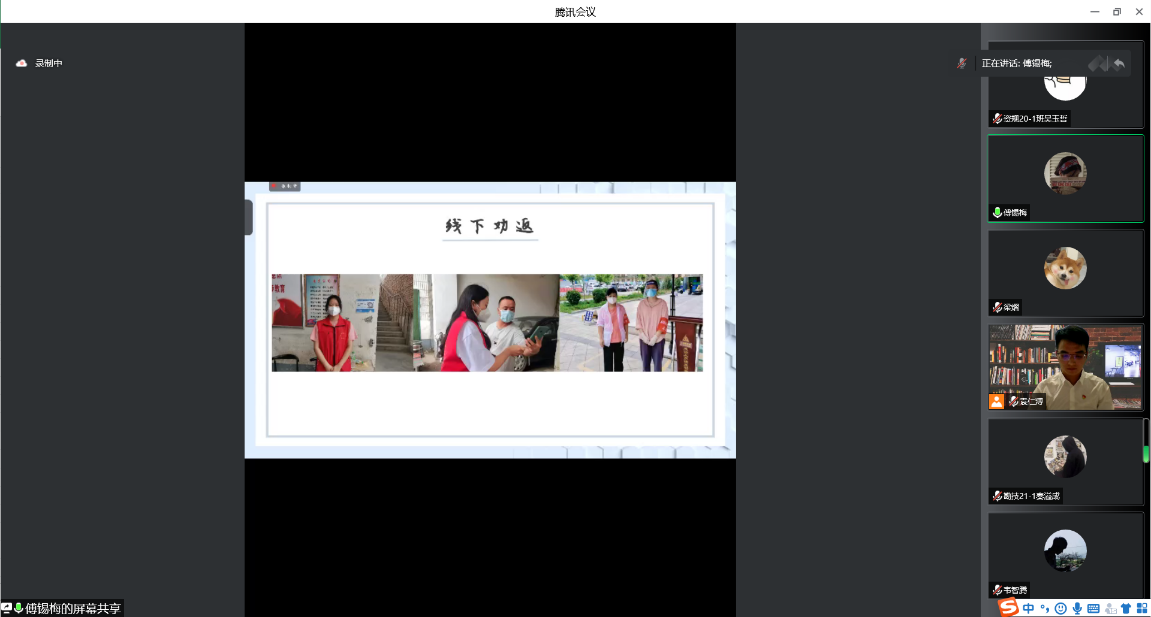Open the Sogou emoji smiley panel
Viewport: 1151px width, 617px height.
pos(1061,607)
